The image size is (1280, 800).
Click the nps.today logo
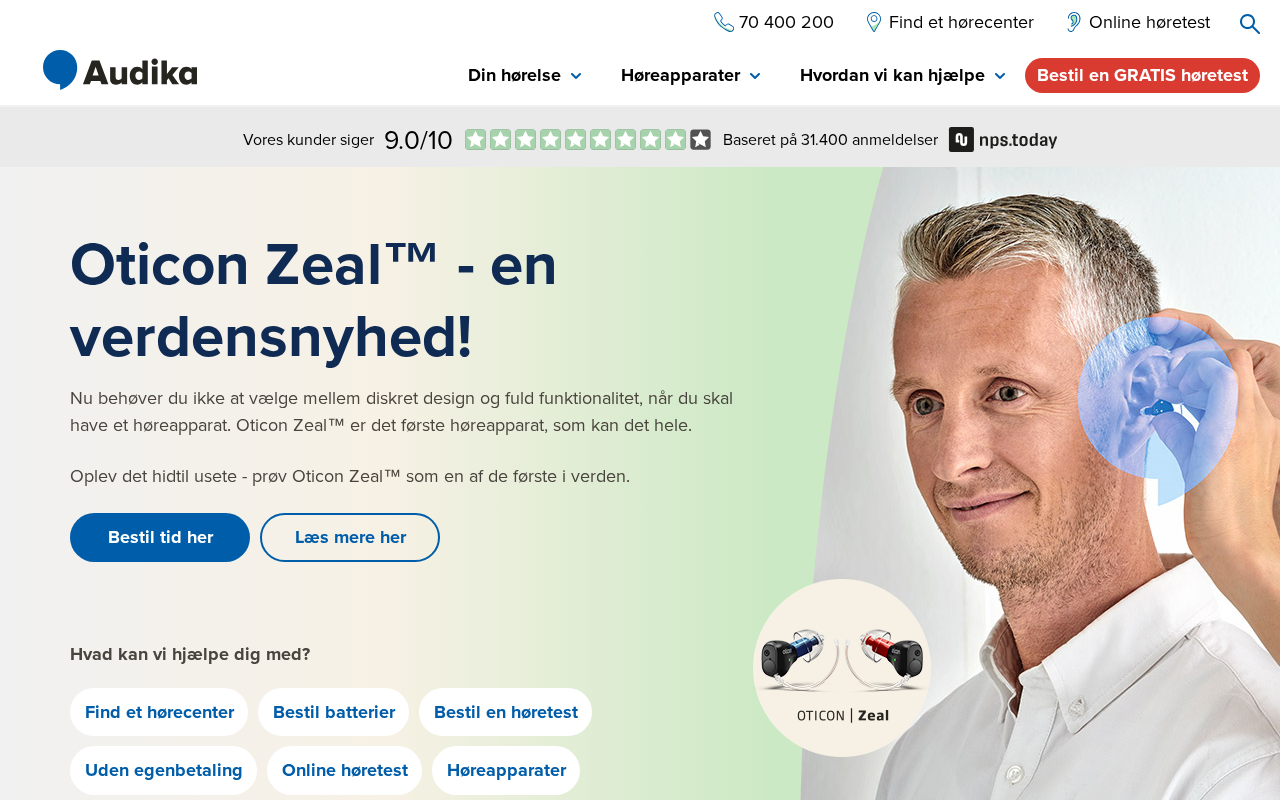[x=1003, y=140]
